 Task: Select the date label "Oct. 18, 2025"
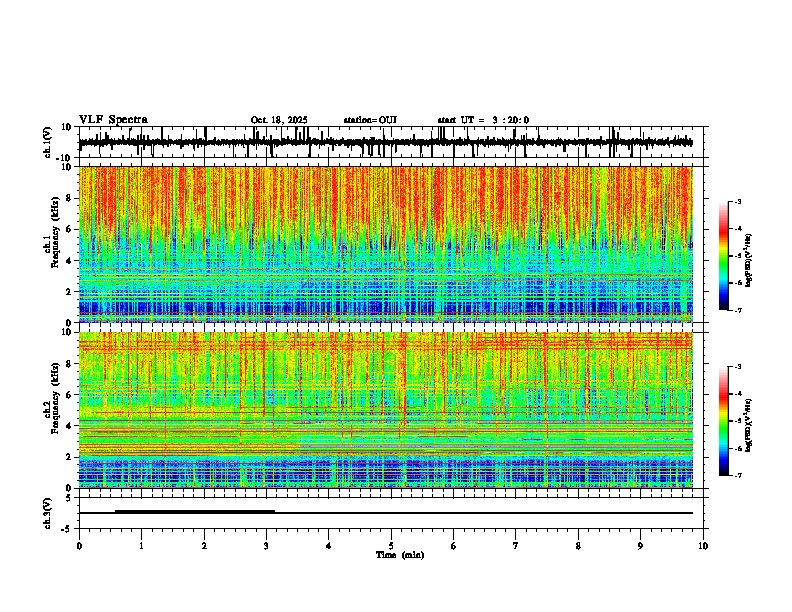(x=279, y=120)
